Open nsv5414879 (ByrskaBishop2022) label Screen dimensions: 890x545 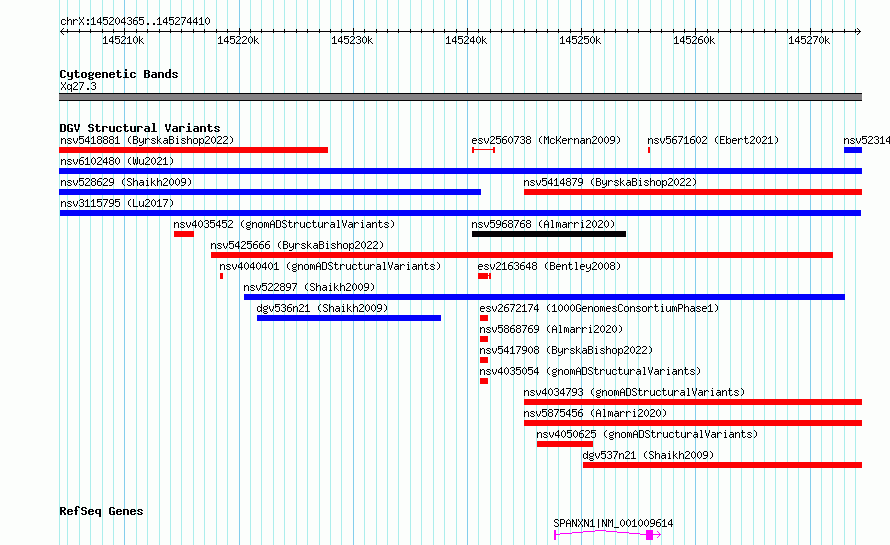coord(610,182)
